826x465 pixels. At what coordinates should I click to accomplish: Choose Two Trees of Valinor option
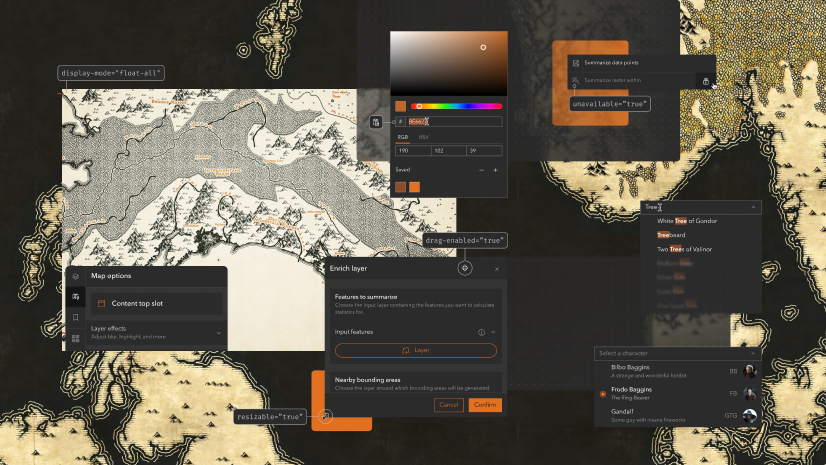[684, 250]
